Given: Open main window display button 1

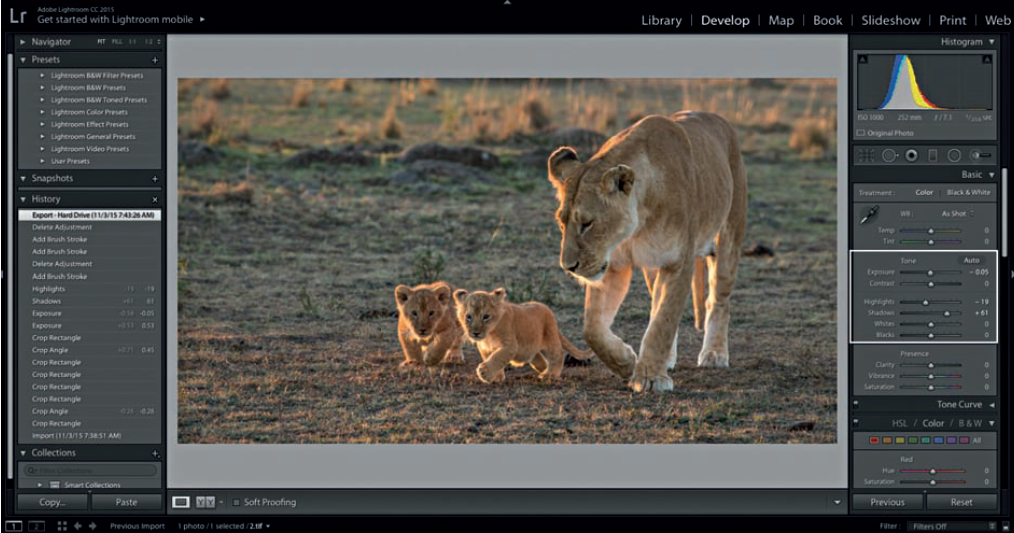Looking at the screenshot, I should [x=14, y=526].
